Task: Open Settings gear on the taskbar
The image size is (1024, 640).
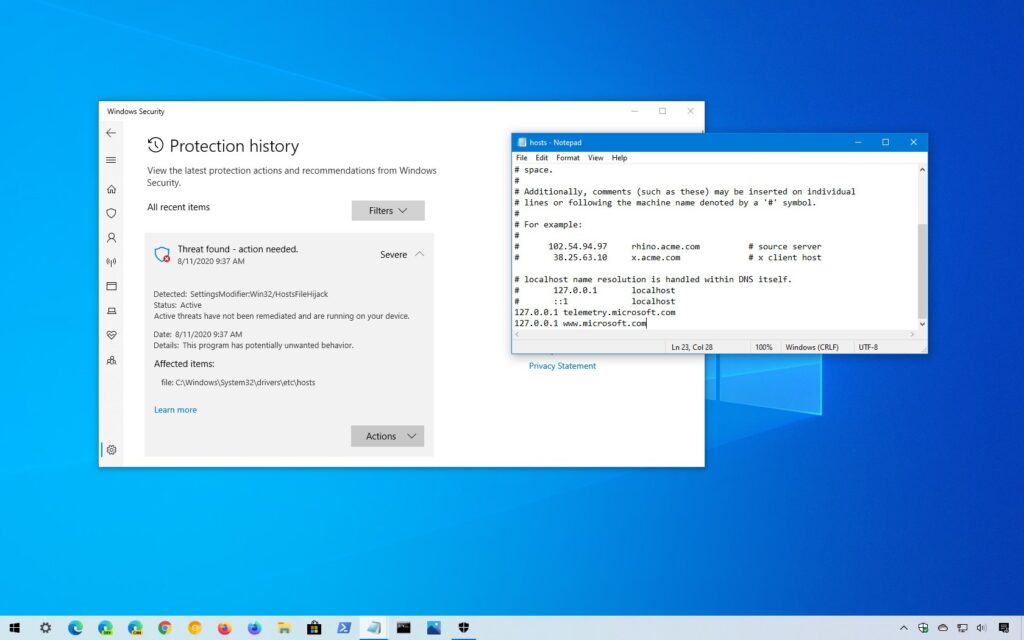Action: click(45, 628)
